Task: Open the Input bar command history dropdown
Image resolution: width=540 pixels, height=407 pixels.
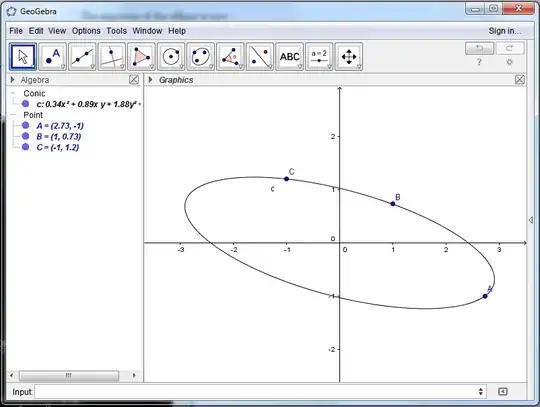Action: tap(480, 392)
